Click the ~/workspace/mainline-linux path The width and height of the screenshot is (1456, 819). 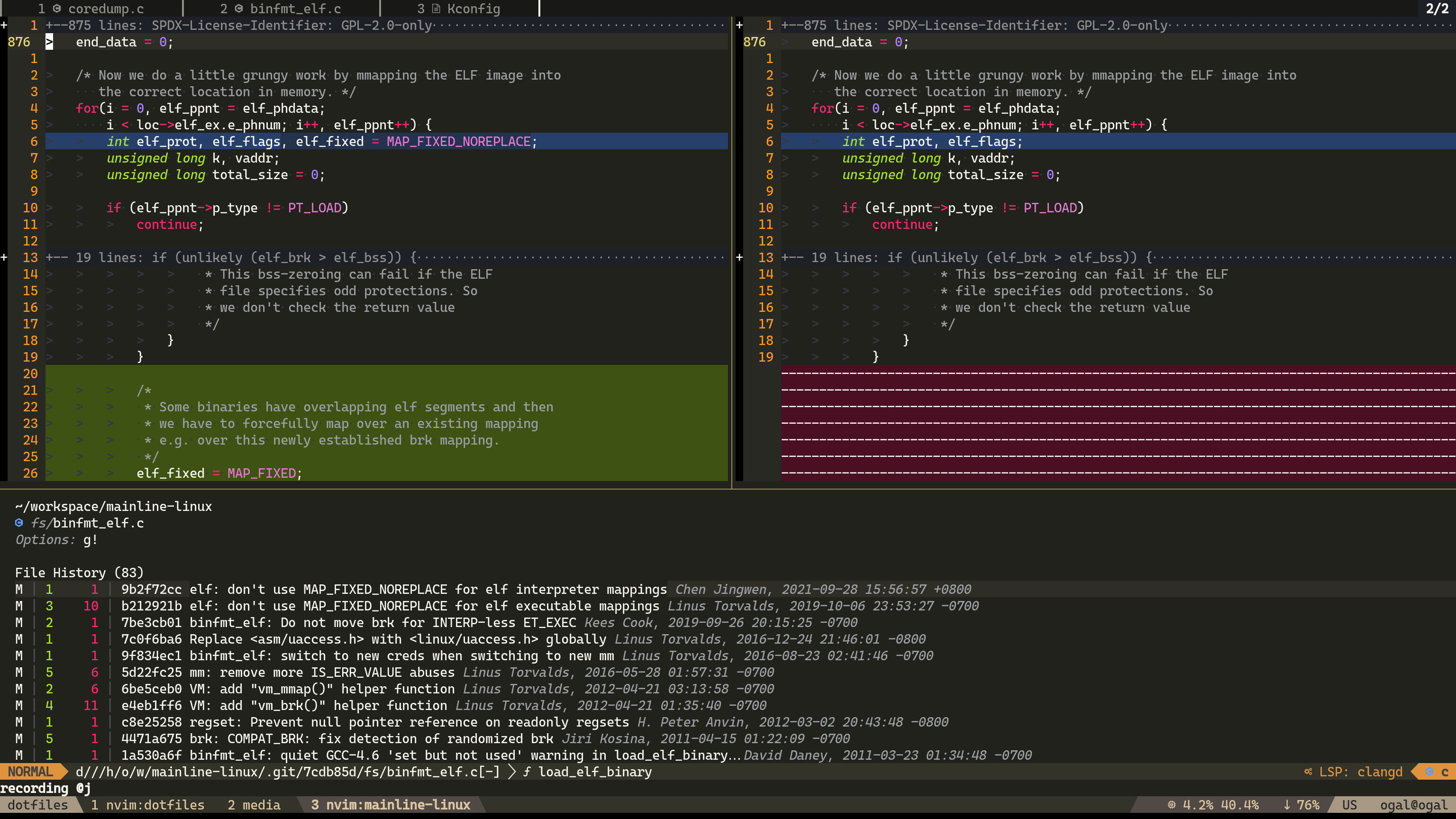pyautogui.click(x=114, y=507)
